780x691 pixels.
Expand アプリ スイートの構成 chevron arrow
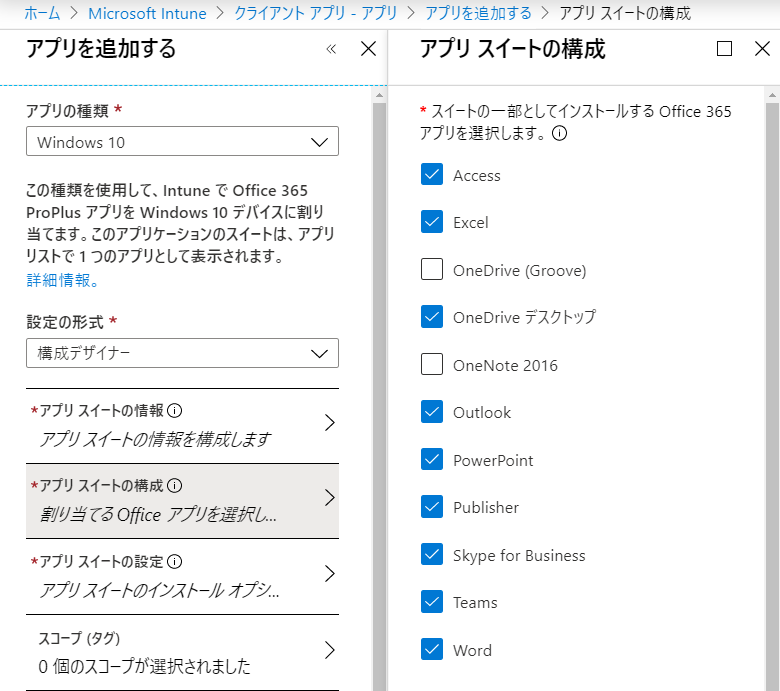[329, 497]
